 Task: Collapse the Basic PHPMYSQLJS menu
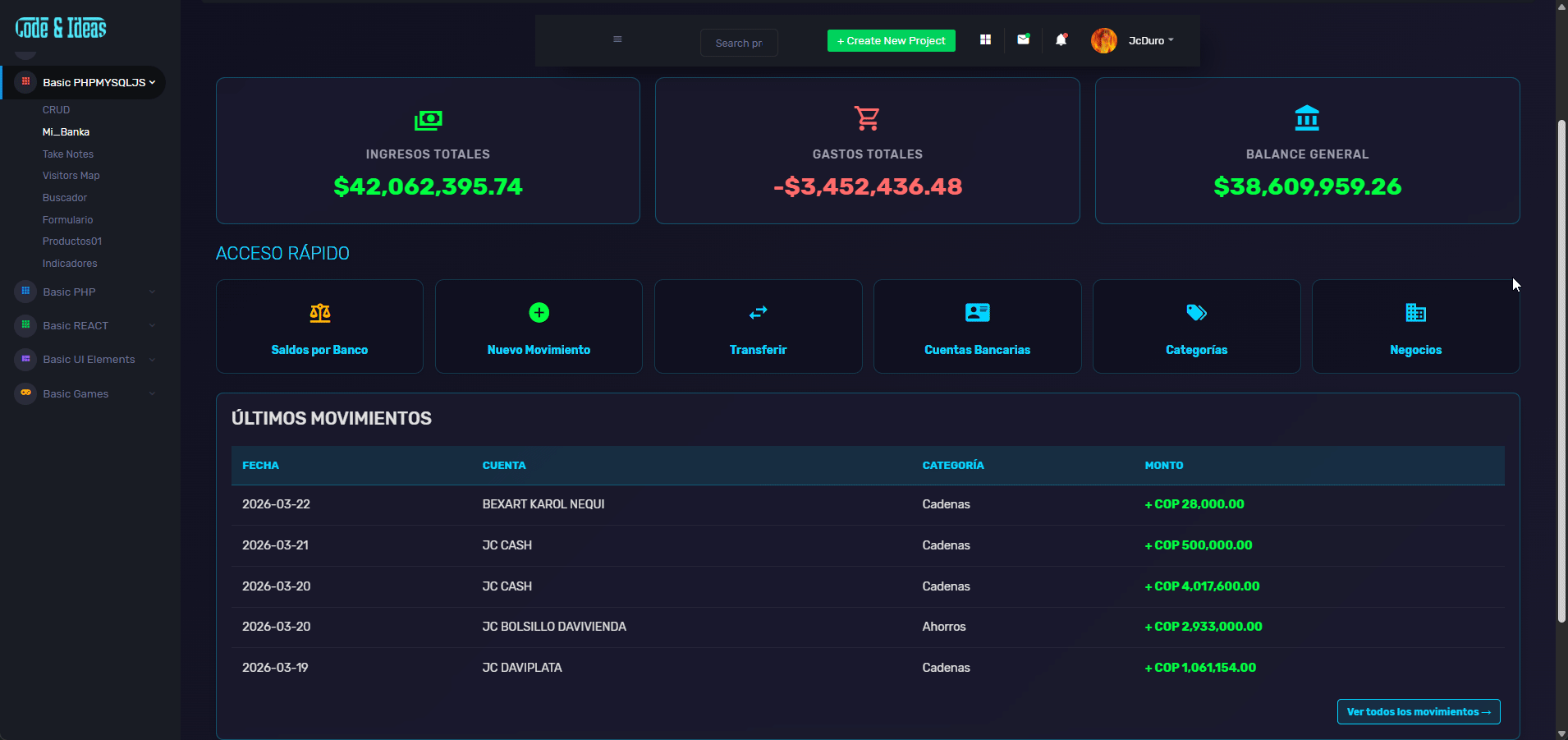coord(94,83)
